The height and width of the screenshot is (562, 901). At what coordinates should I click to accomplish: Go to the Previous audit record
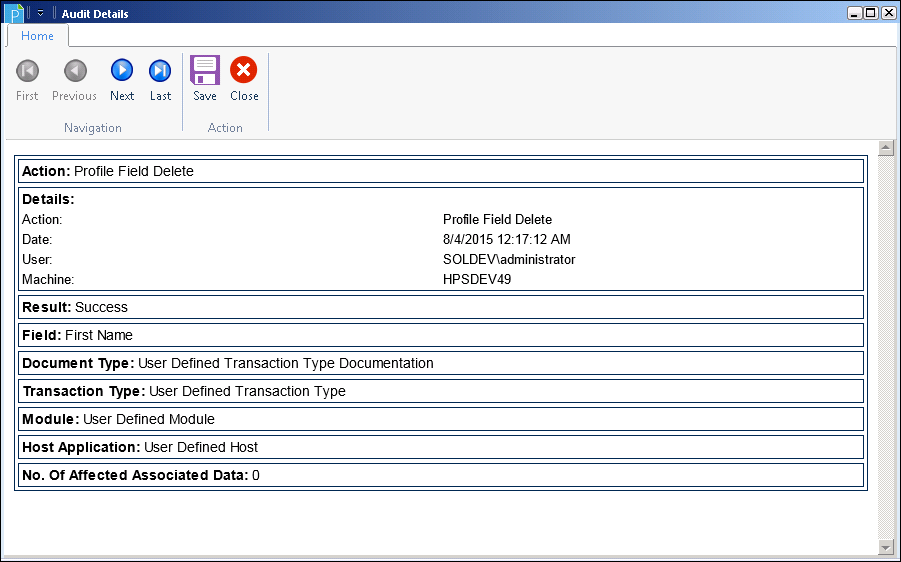click(74, 80)
